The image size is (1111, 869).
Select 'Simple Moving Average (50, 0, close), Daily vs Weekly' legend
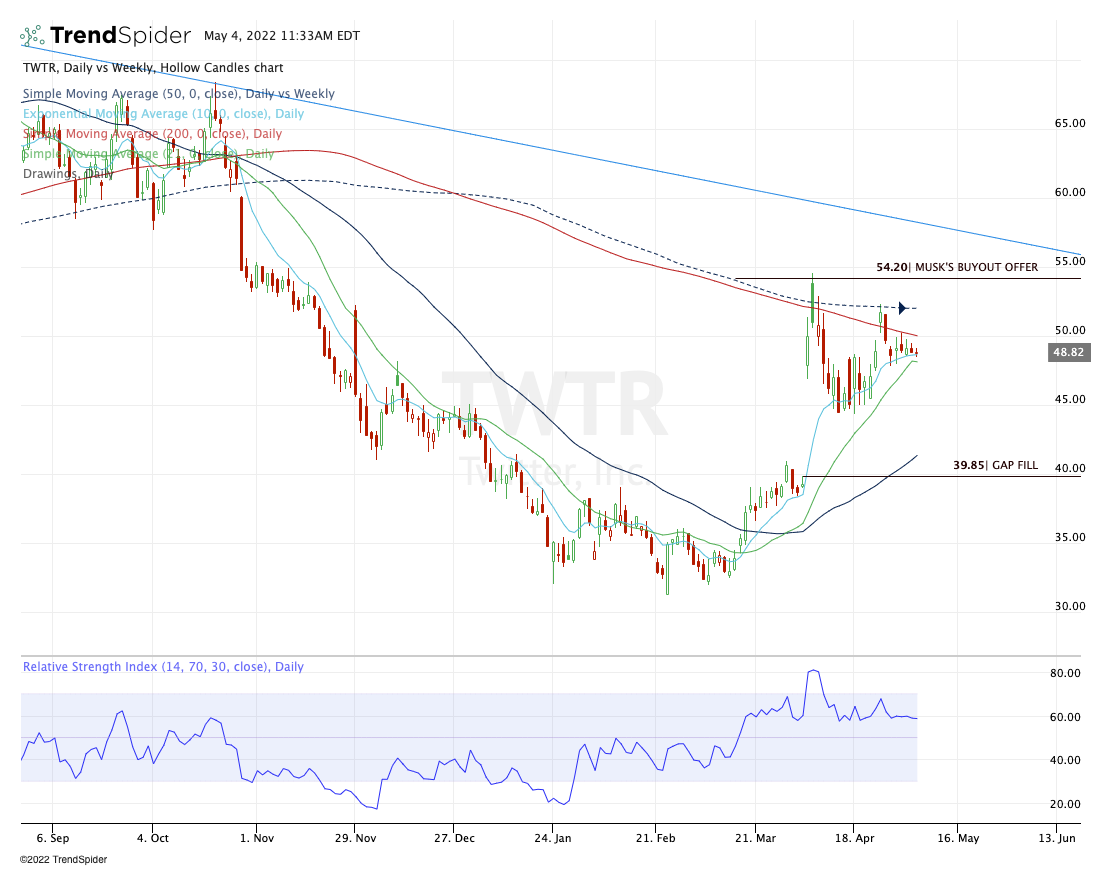click(179, 94)
